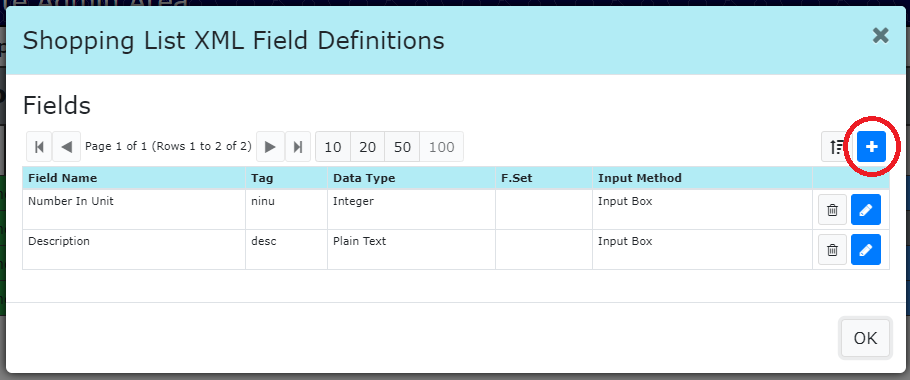Show 50 rows per page
Image resolution: width=910 pixels, height=380 pixels.
point(402,147)
